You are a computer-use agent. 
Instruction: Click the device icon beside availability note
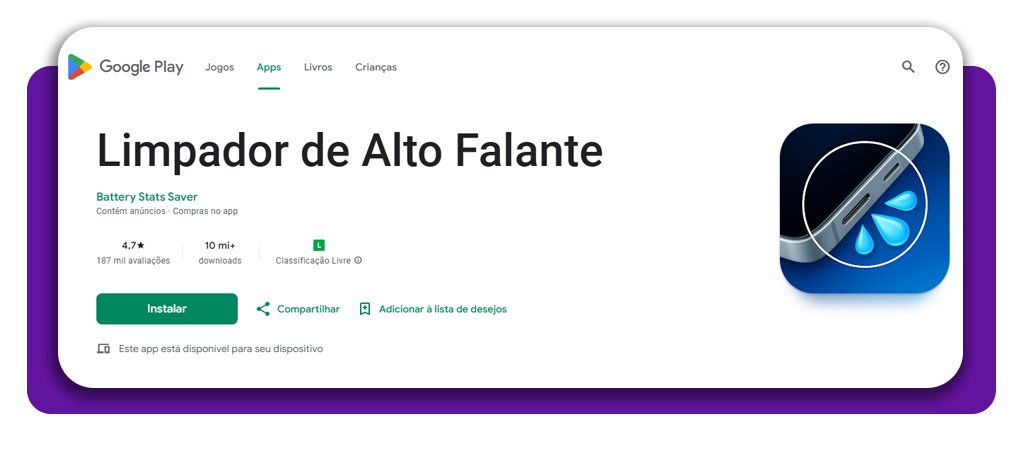click(x=103, y=349)
